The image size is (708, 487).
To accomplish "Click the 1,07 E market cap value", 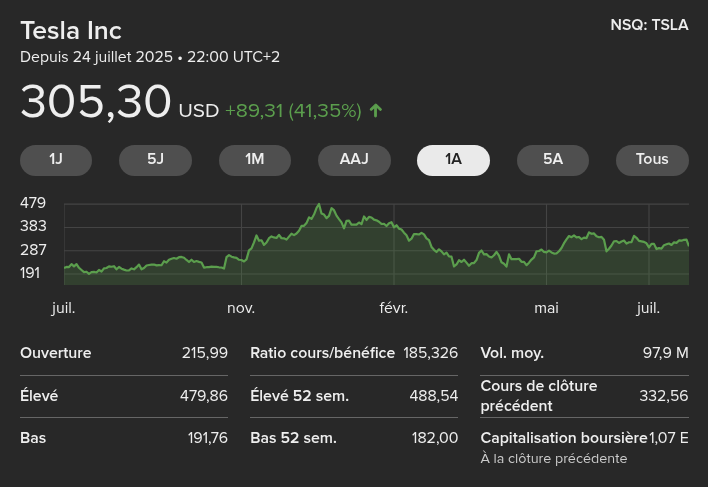I will (x=669, y=438).
